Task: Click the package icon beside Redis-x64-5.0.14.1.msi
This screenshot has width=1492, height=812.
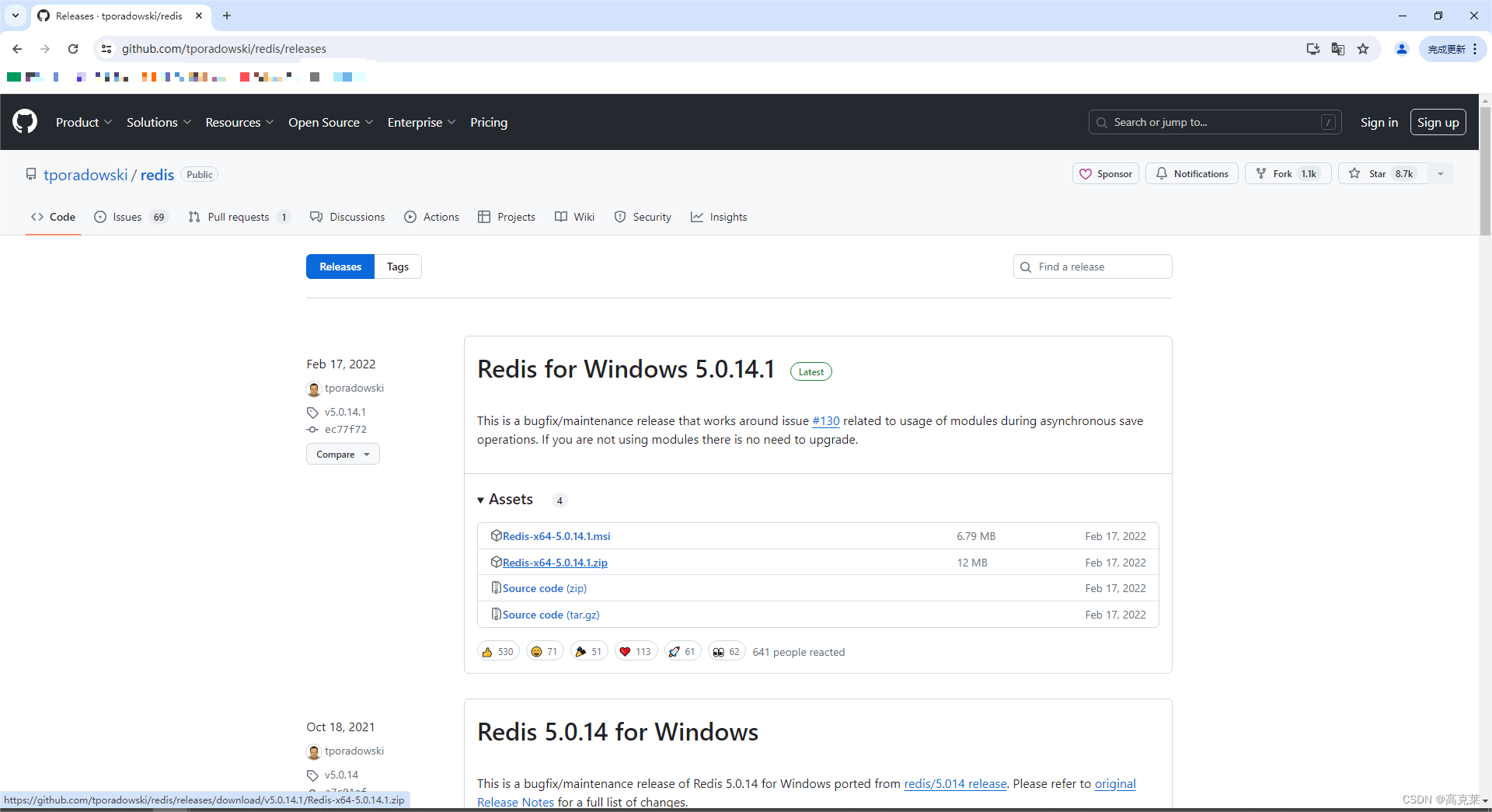Action: click(496, 535)
